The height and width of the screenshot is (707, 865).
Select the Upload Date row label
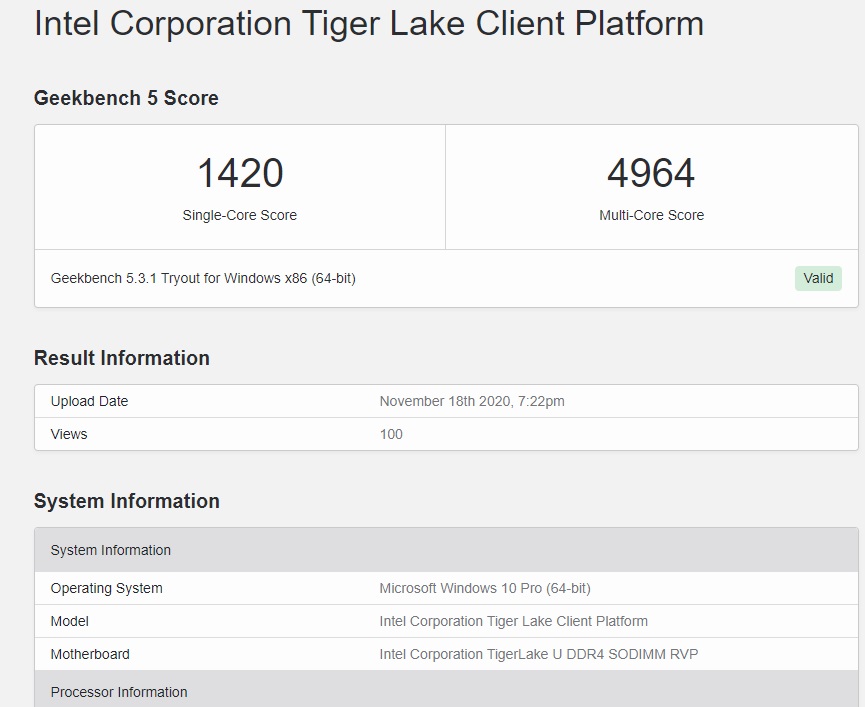(x=90, y=401)
